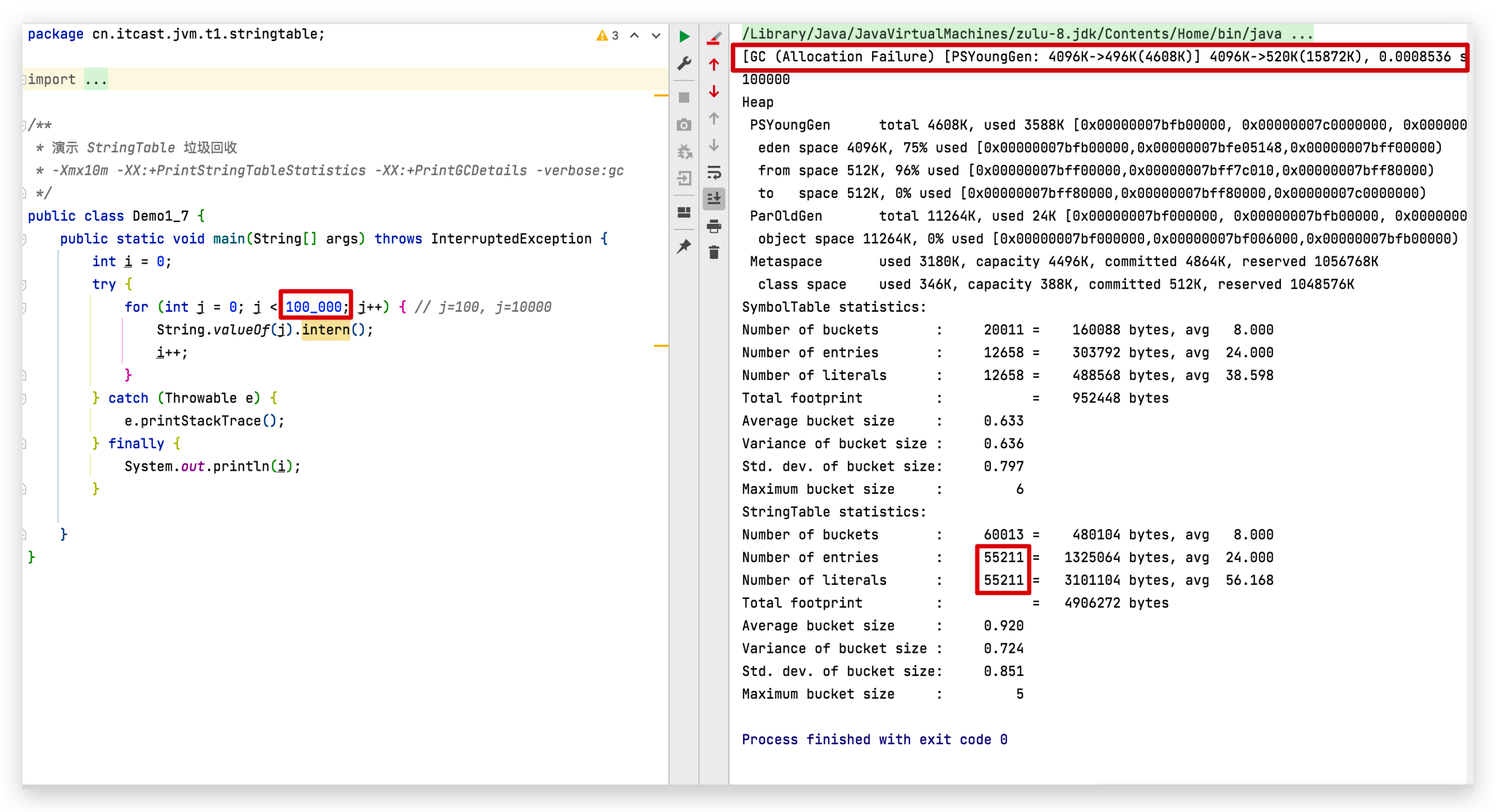Image resolution: width=1496 pixels, height=812 pixels.
Task: Go to previous highlighted error chevron
Action: click(634, 36)
